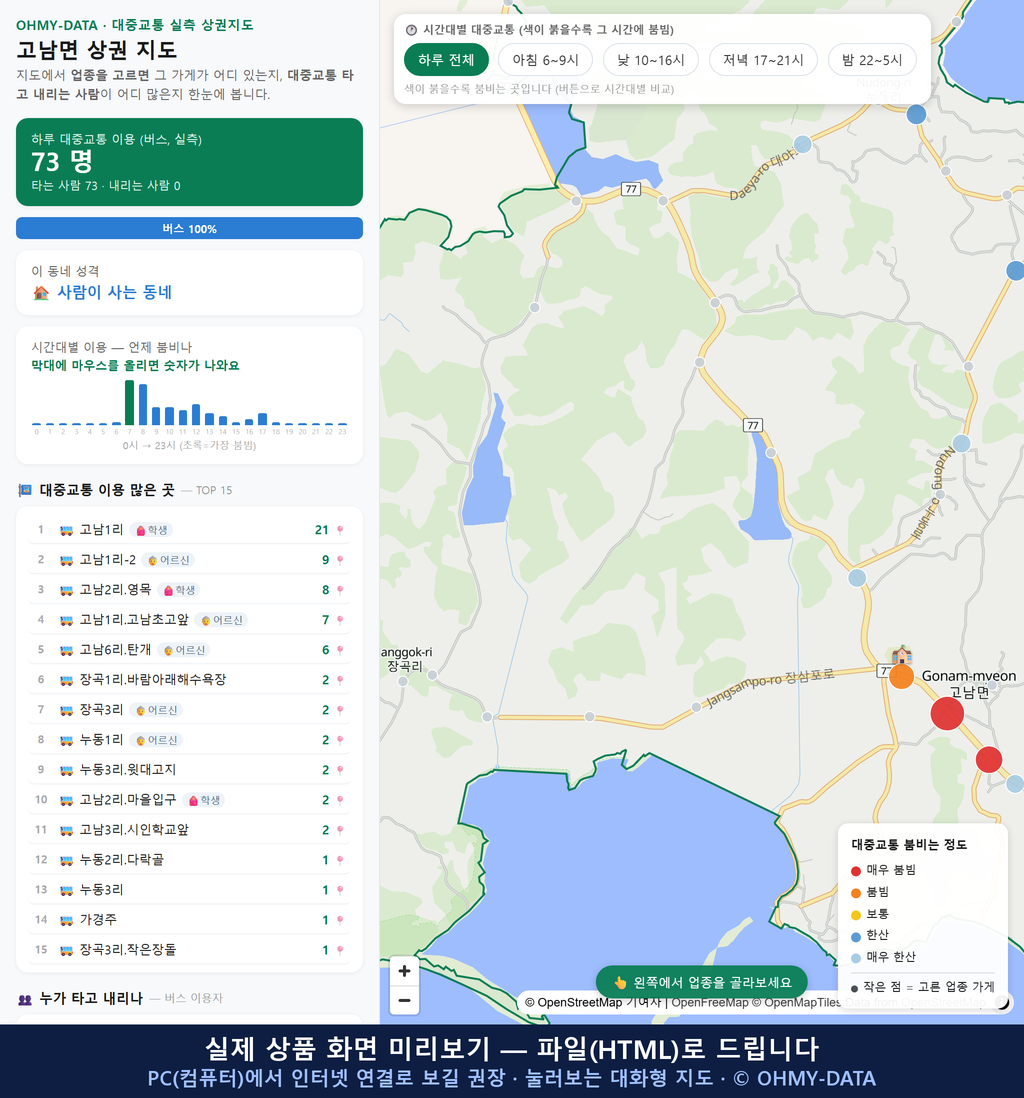This screenshot has height=1098, width=1024.
Task: Click the yellow 보통 legend swatch
Action: coord(855,915)
